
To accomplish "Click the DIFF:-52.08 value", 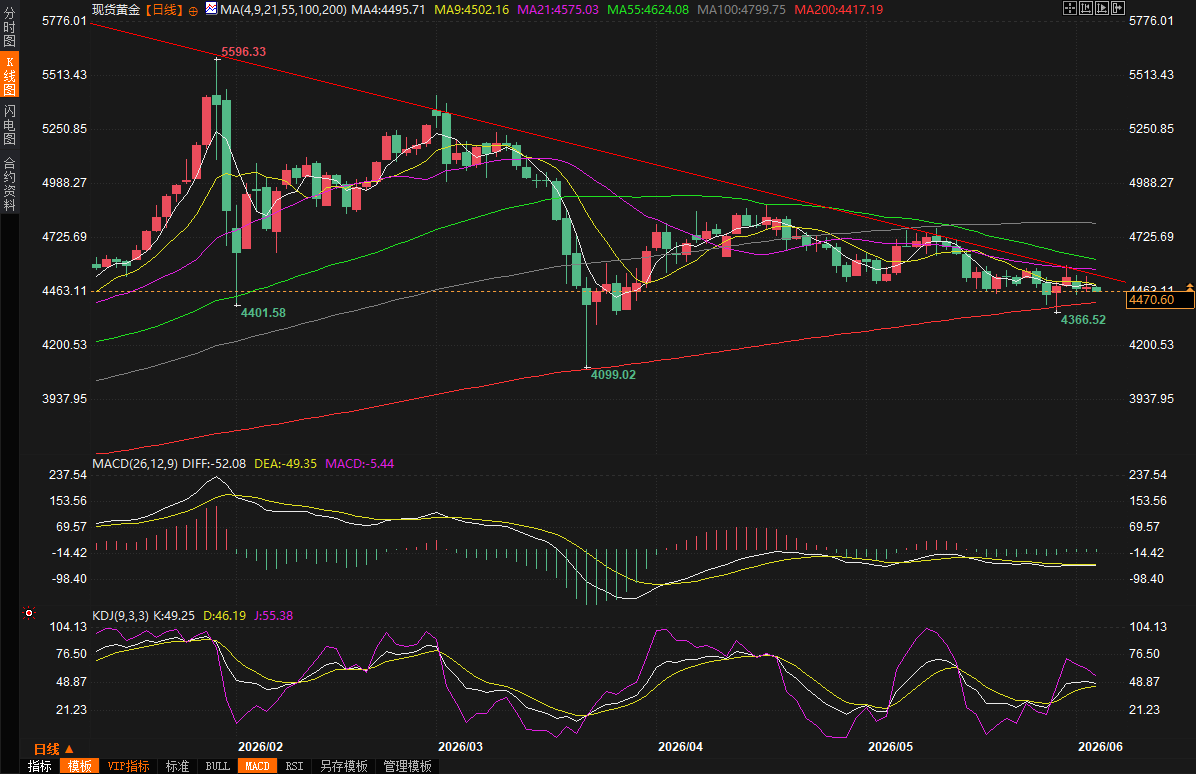I will tap(214, 464).
